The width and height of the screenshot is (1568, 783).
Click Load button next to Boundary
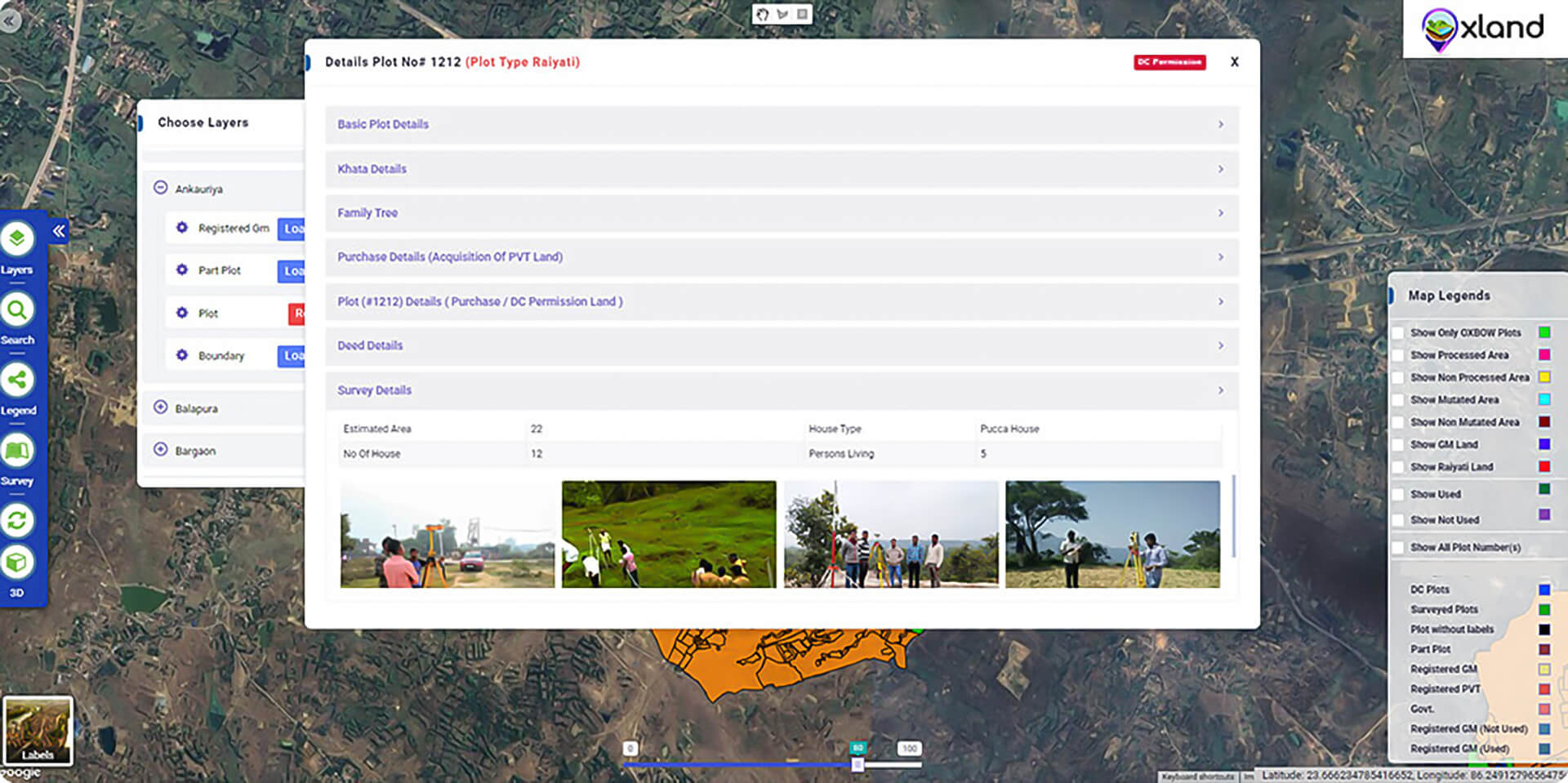(292, 356)
